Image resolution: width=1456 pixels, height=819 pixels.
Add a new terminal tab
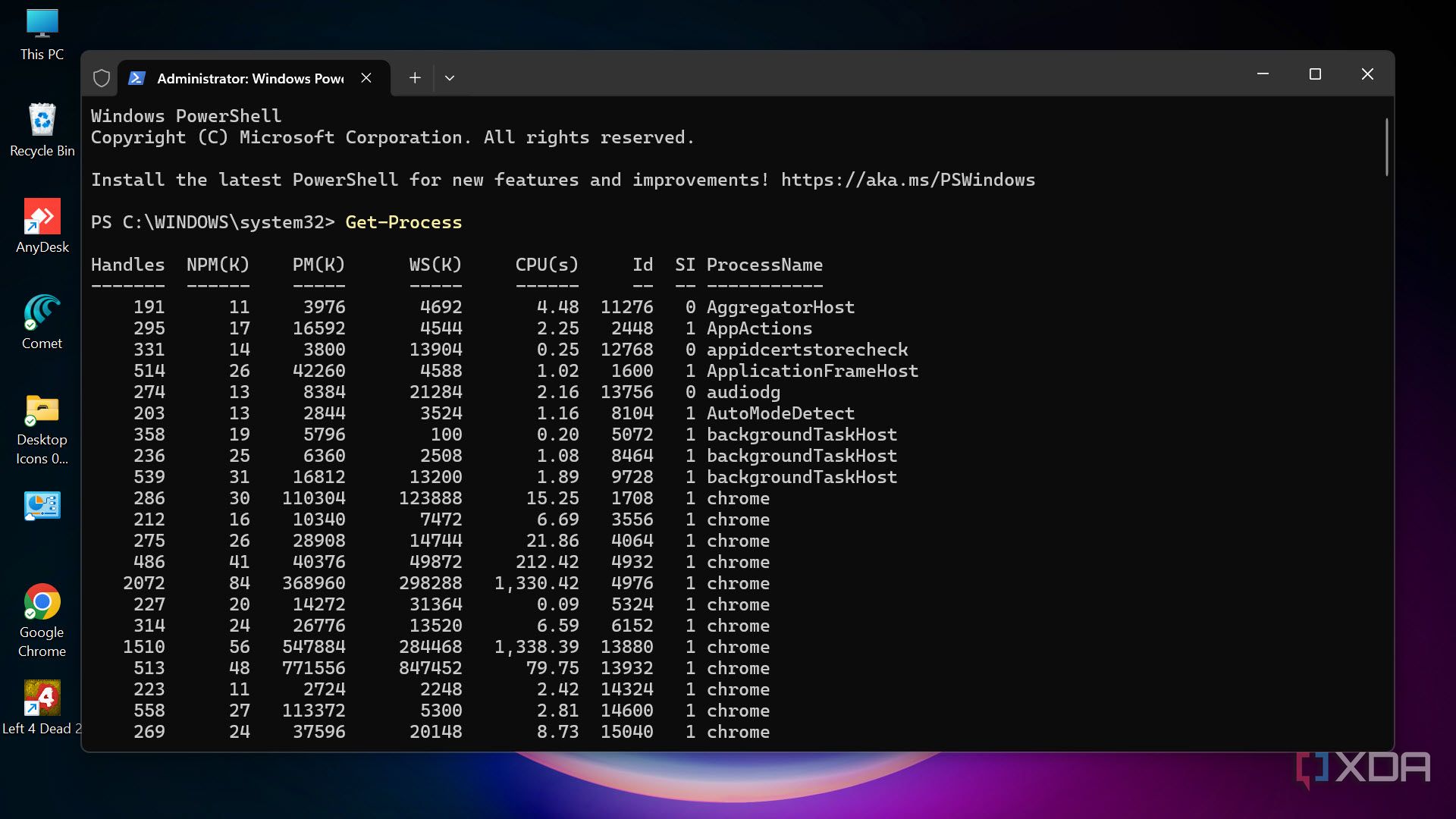coord(415,78)
